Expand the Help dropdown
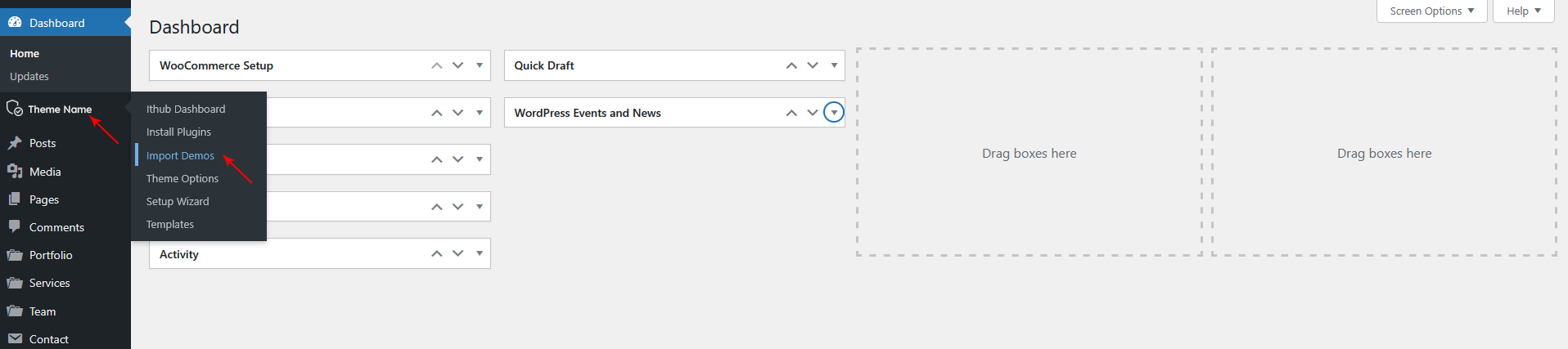The width and height of the screenshot is (1568, 349). pyautogui.click(x=1523, y=11)
